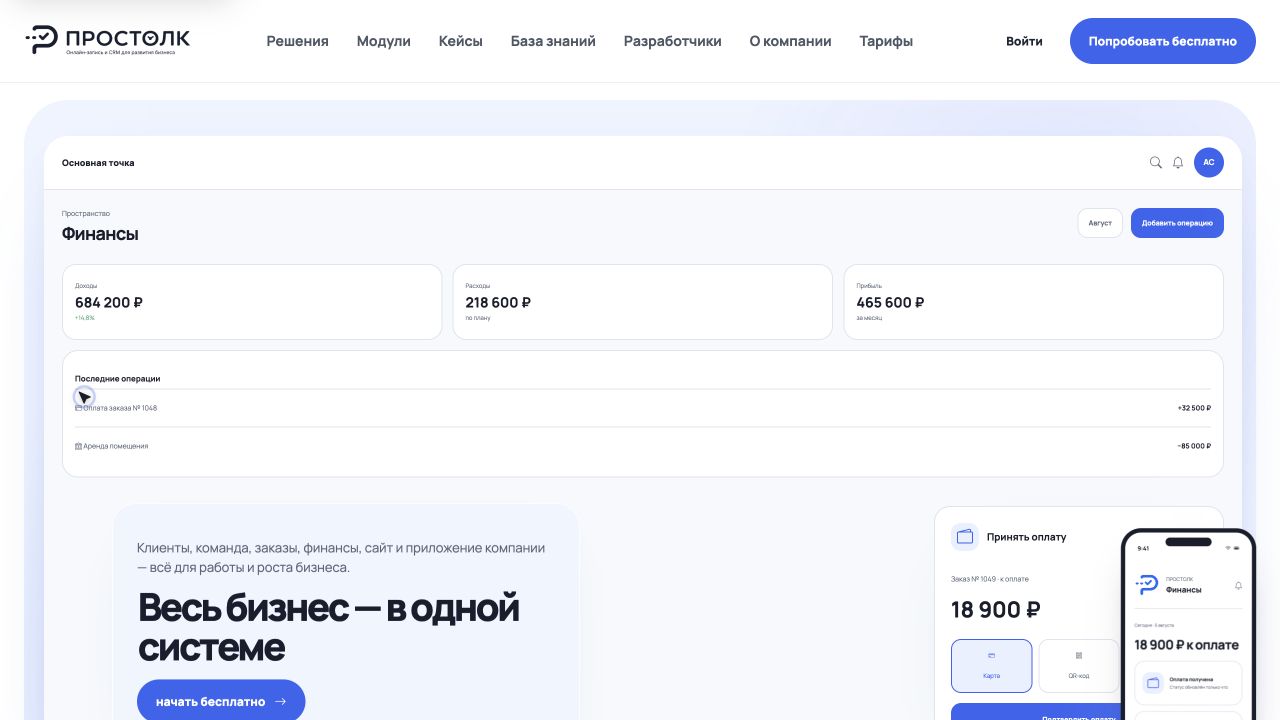Image resolution: width=1280 pixels, height=720 pixels.
Task: Click the Простолк logo in the site header
Action: 108,40
